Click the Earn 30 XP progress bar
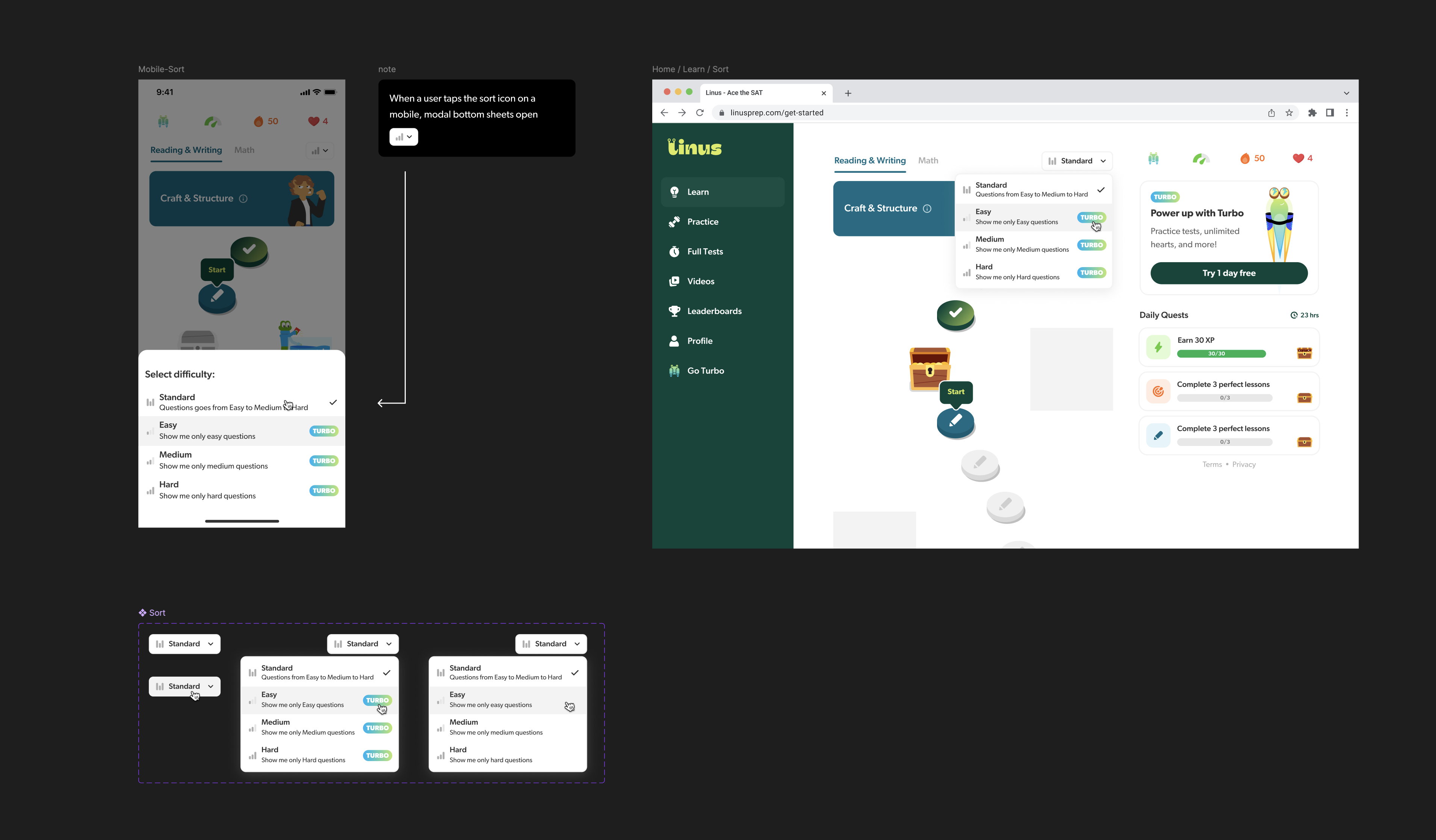 click(x=1221, y=354)
